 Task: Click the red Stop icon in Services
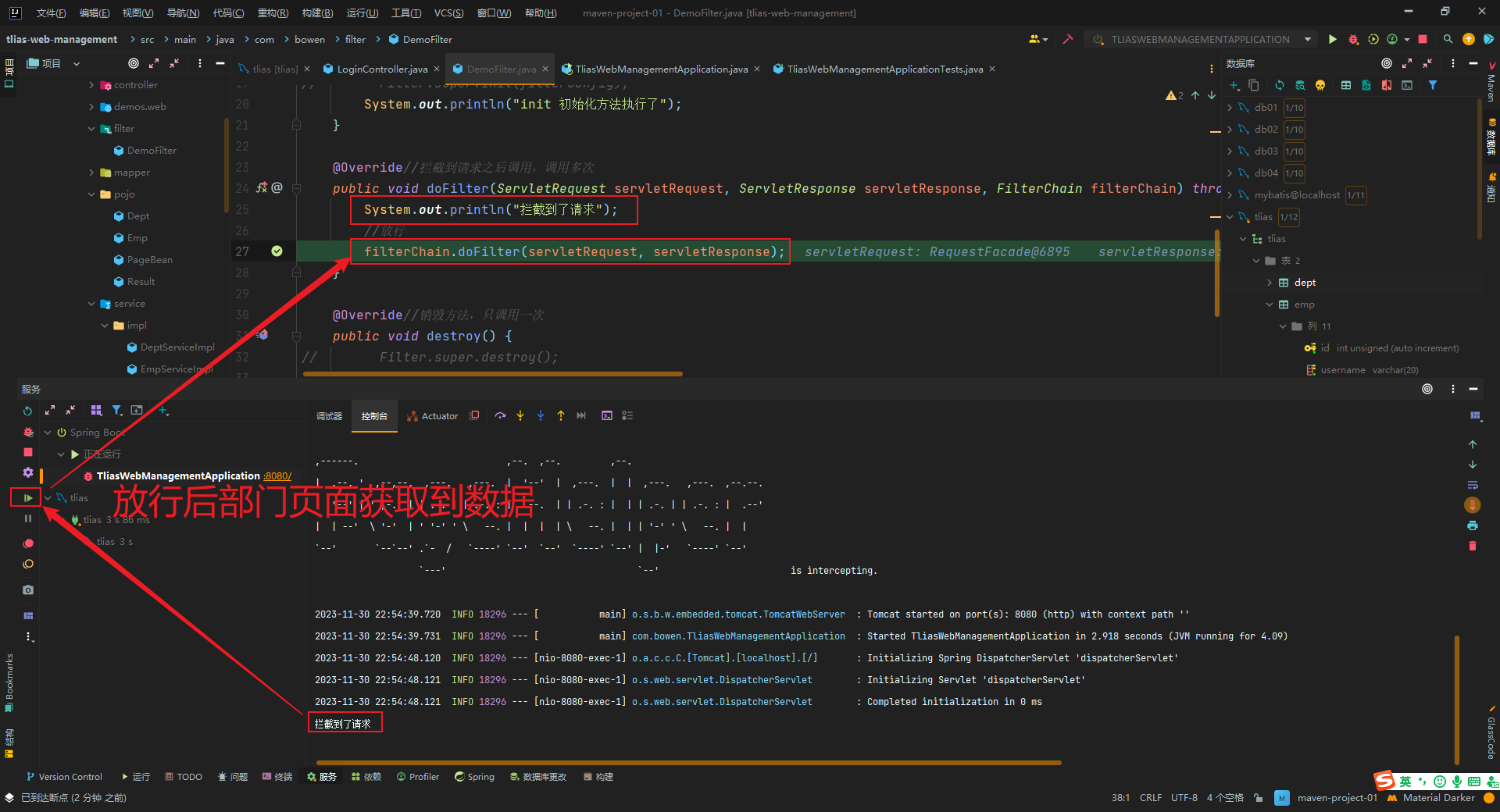(28, 452)
